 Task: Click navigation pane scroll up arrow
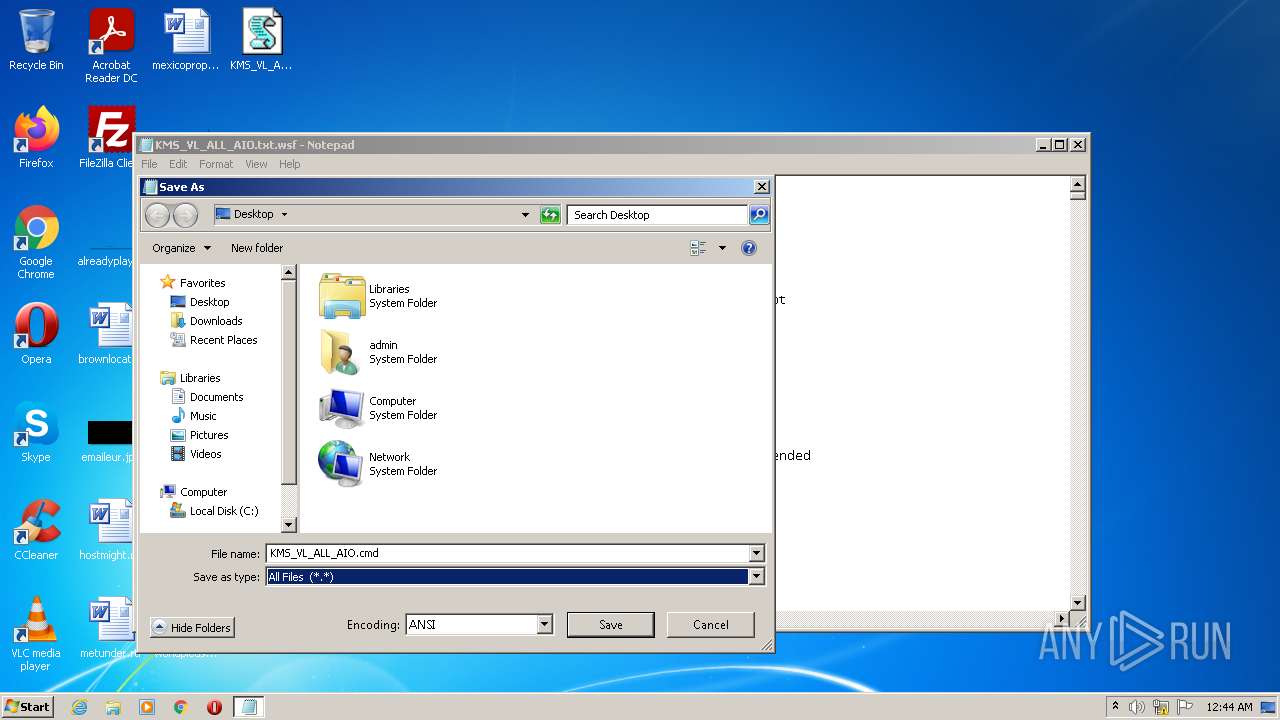click(x=289, y=272)
